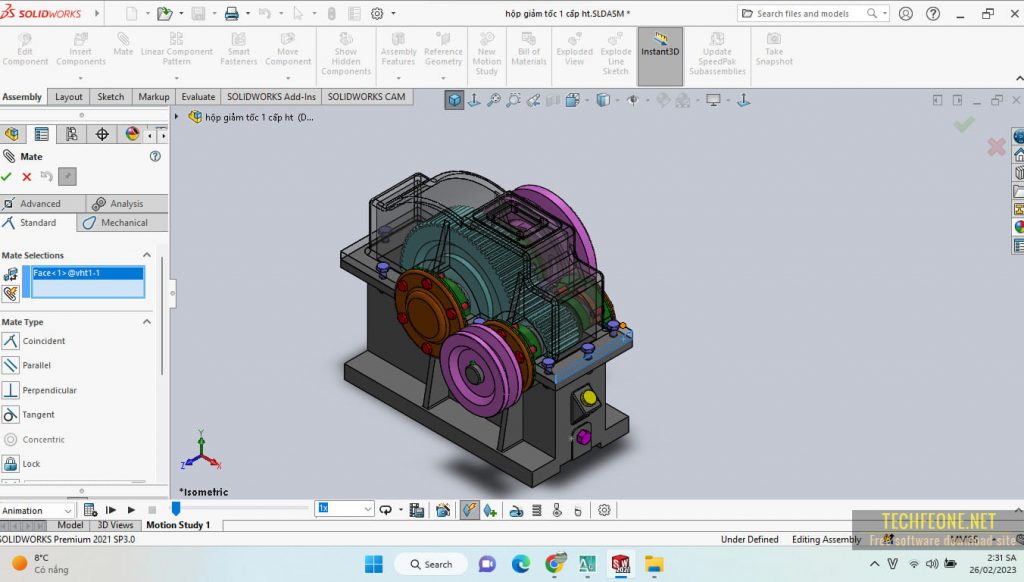Click the Zoom to Fit icon
The width and height of the screenshot is (1024, 582).
point(494,100)
